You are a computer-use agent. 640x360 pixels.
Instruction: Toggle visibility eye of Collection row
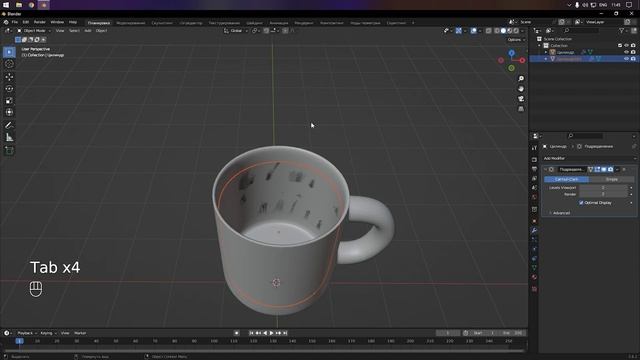point(627,45)
